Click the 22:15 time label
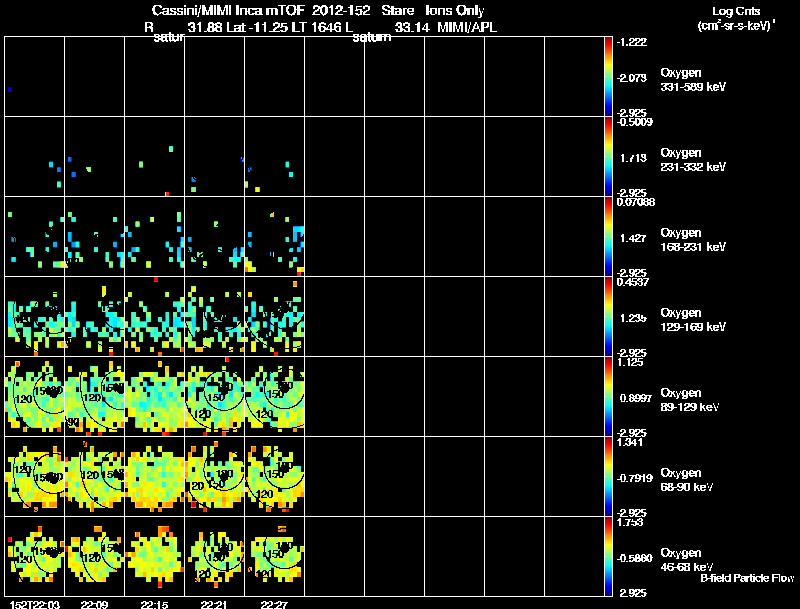 pos(155,604)
